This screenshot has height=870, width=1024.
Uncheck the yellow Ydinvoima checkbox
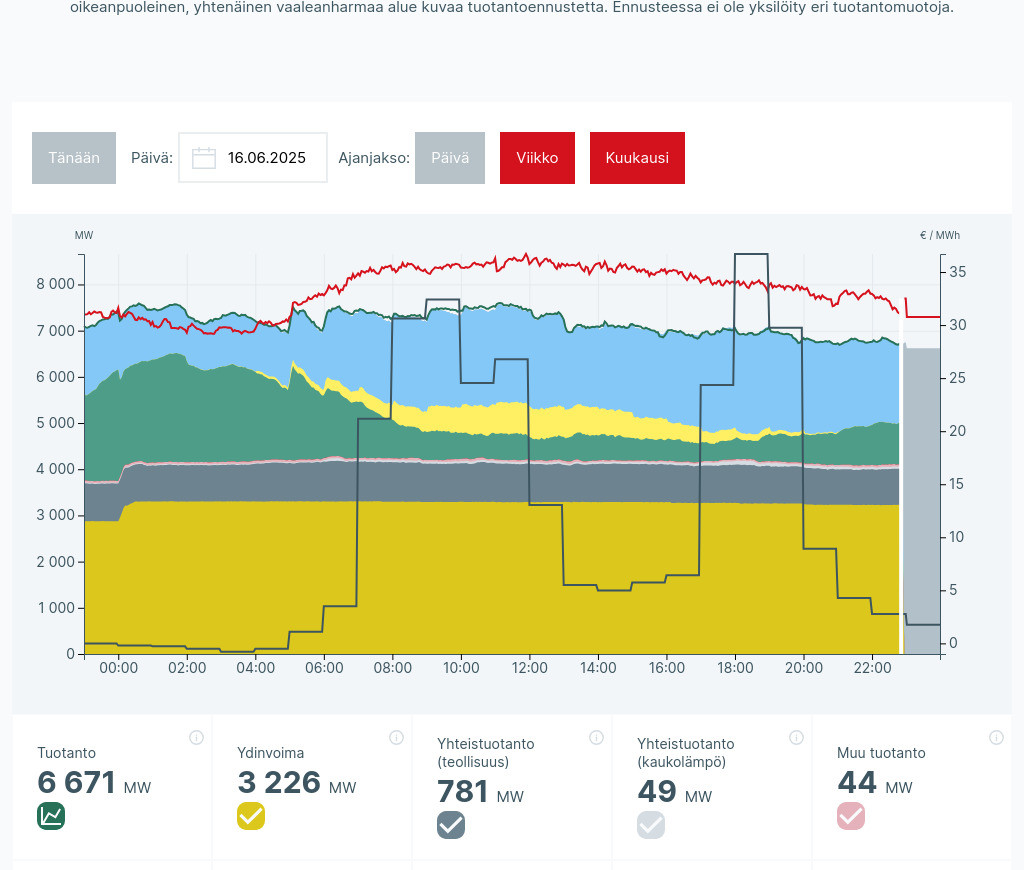251,816
